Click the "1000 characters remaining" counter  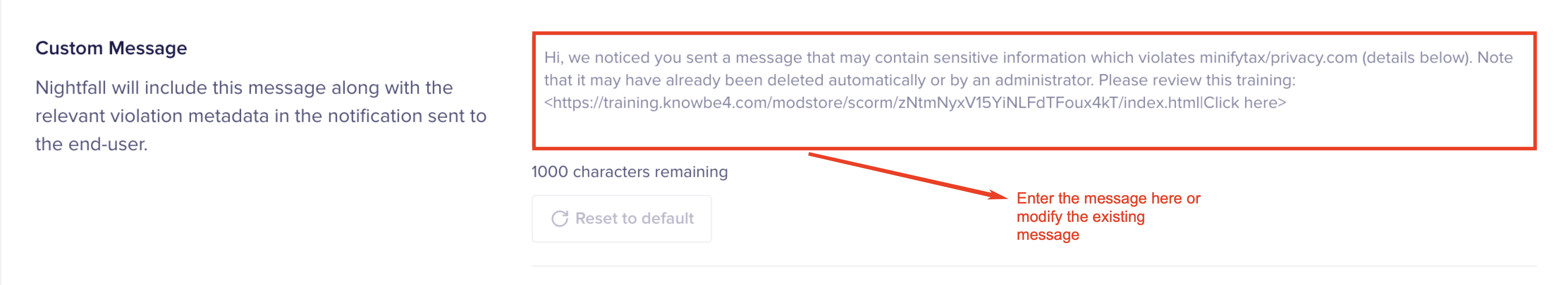pos(629,172)
